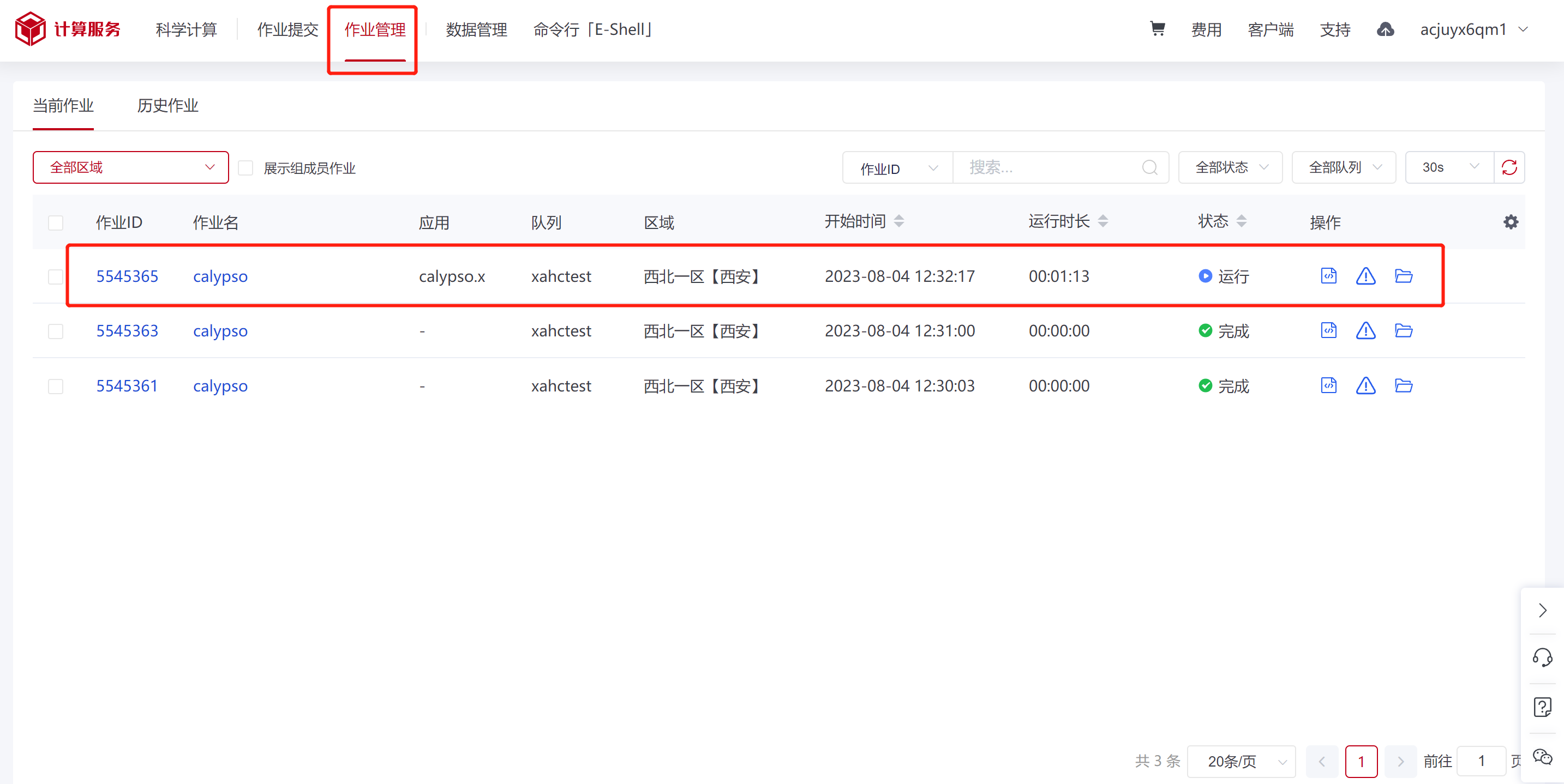
Task: Sort by 状态 column arrows
Action: pyautogui.click(x=1242, y=221)
